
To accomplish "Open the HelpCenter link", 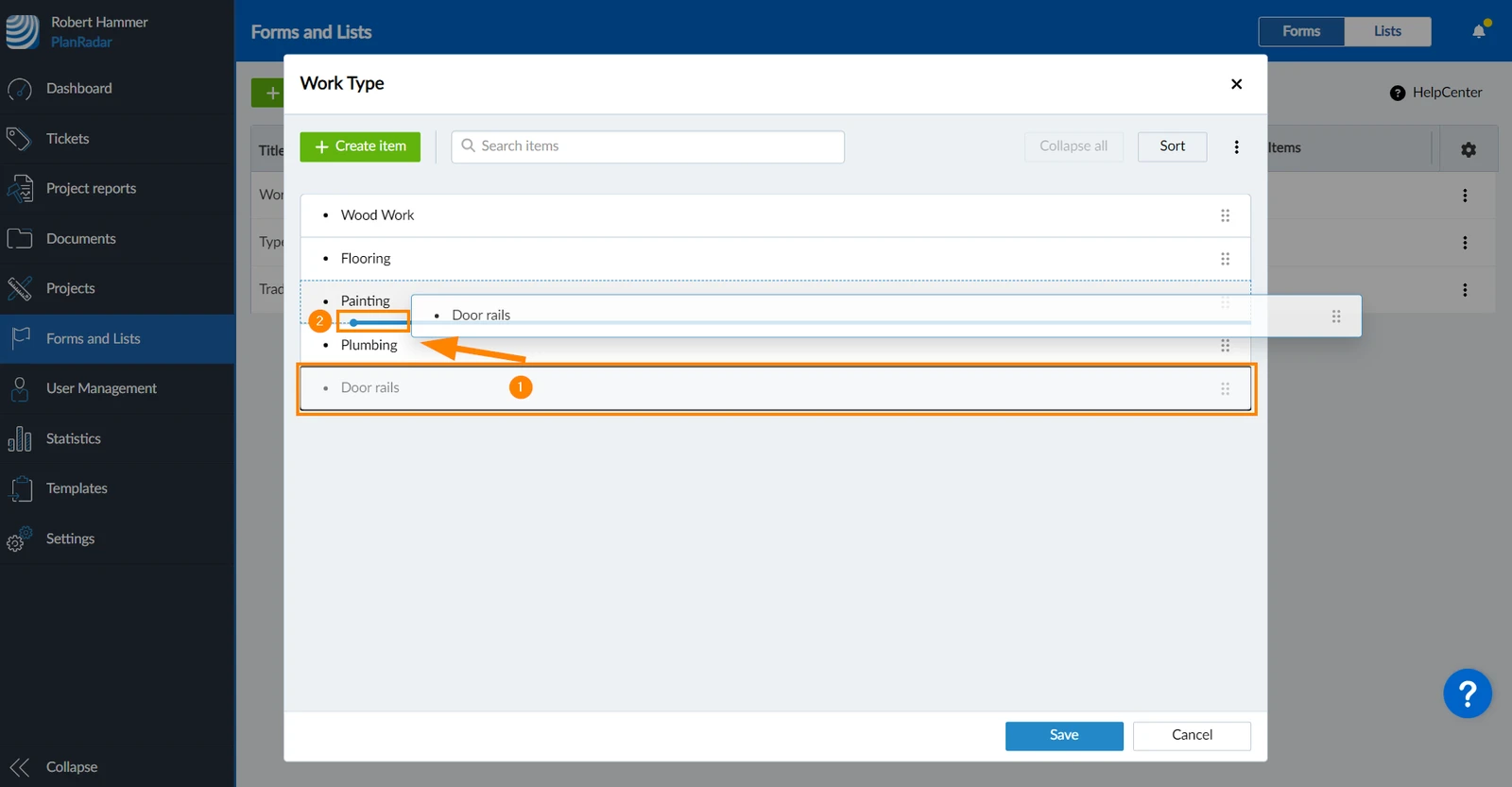I will pyautogui.click(x=1435, y=93).
